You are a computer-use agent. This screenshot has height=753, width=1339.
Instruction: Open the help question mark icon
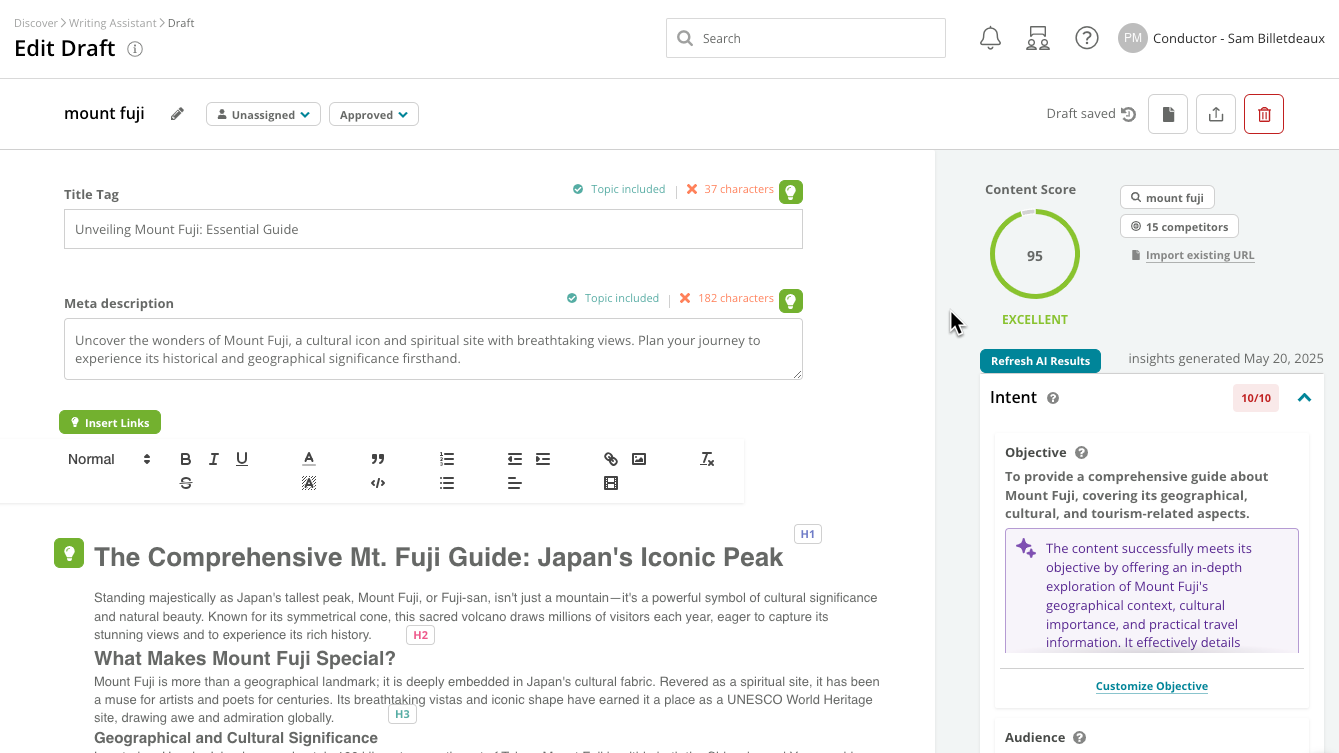1087,38
